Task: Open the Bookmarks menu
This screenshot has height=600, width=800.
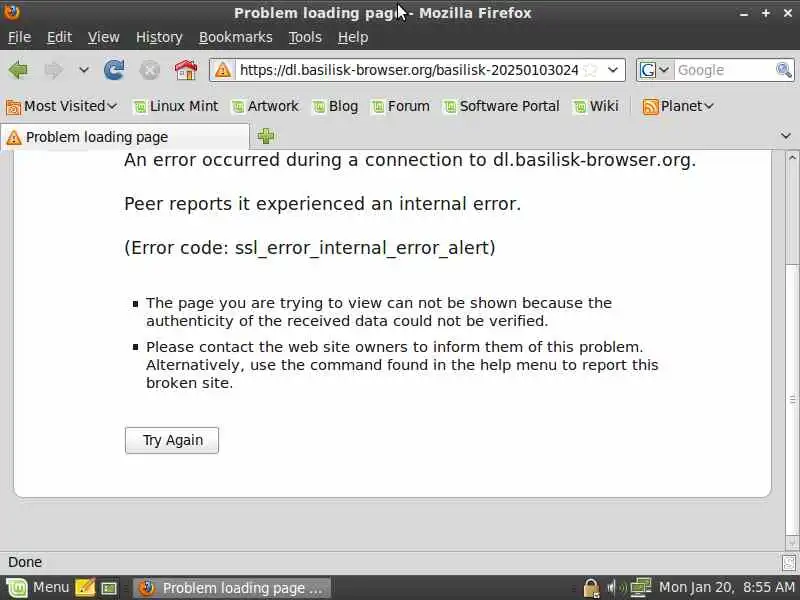Action: pos(236,37)
